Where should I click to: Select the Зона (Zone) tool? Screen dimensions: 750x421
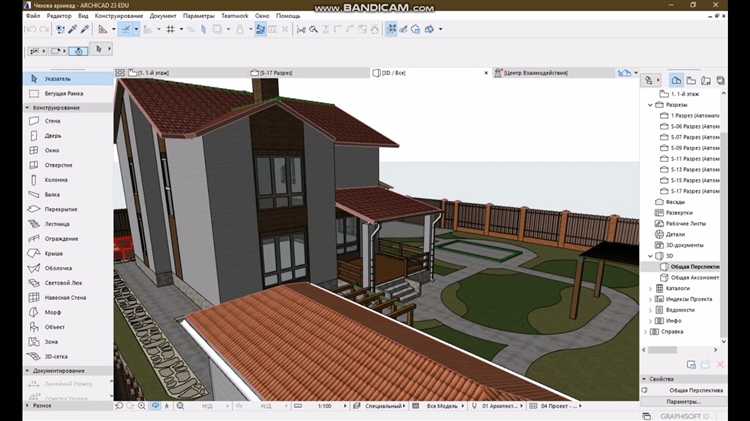[x=68, y=342]
